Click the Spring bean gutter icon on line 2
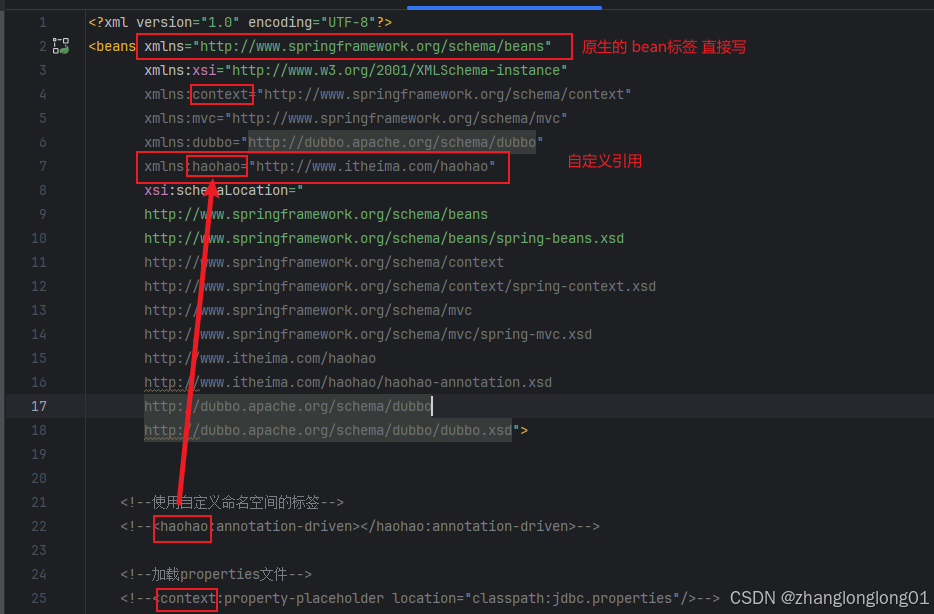The height and width of the screenshot is (614, 934). click(61, 46)
